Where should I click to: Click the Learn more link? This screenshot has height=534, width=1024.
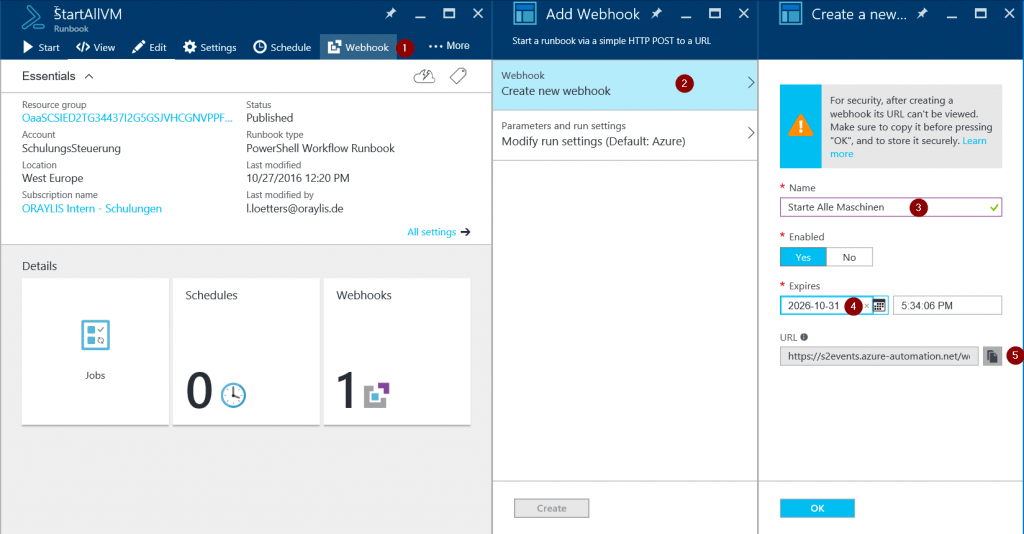click(908, 148)
